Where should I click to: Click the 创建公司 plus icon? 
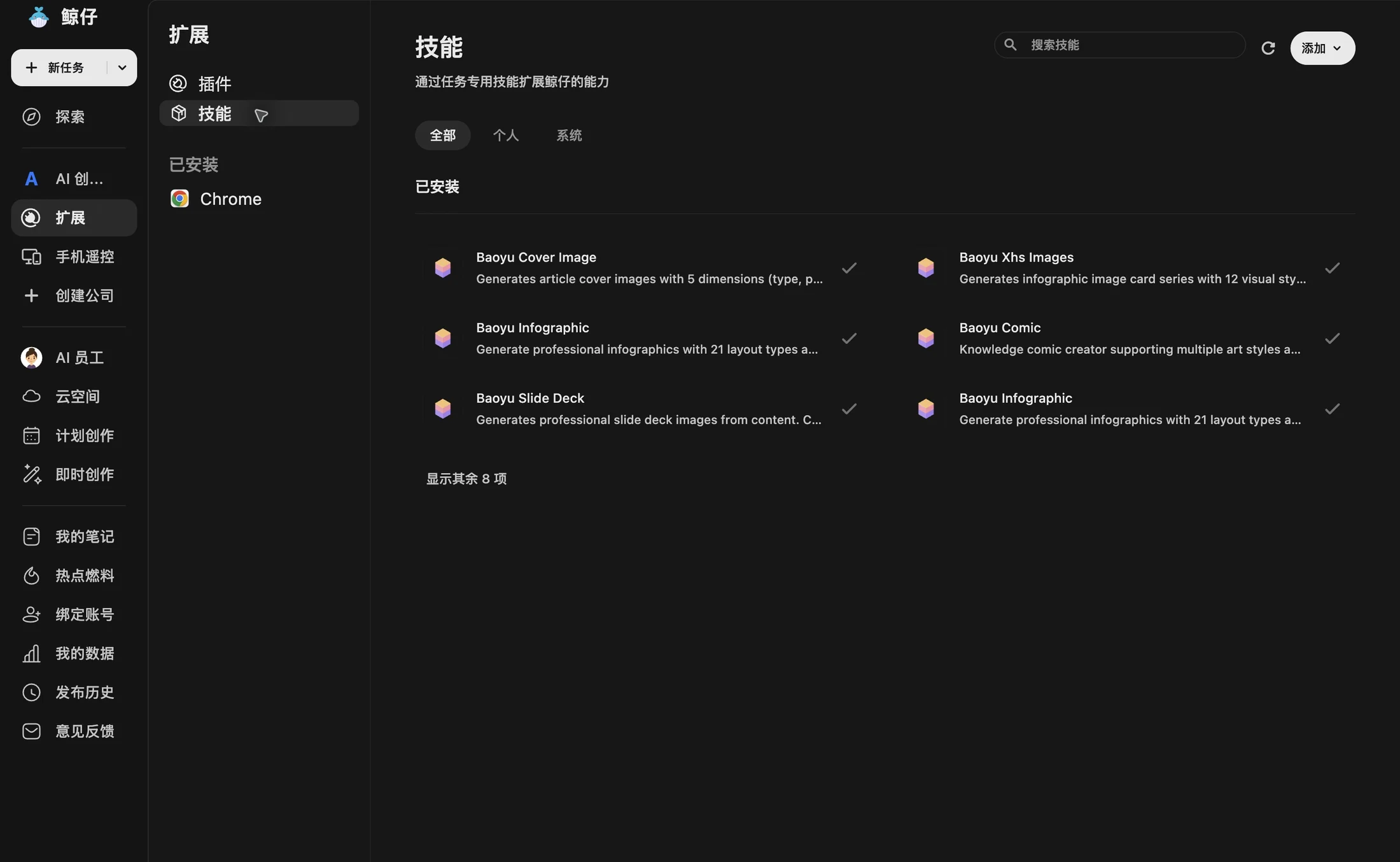tap(31, 295)
